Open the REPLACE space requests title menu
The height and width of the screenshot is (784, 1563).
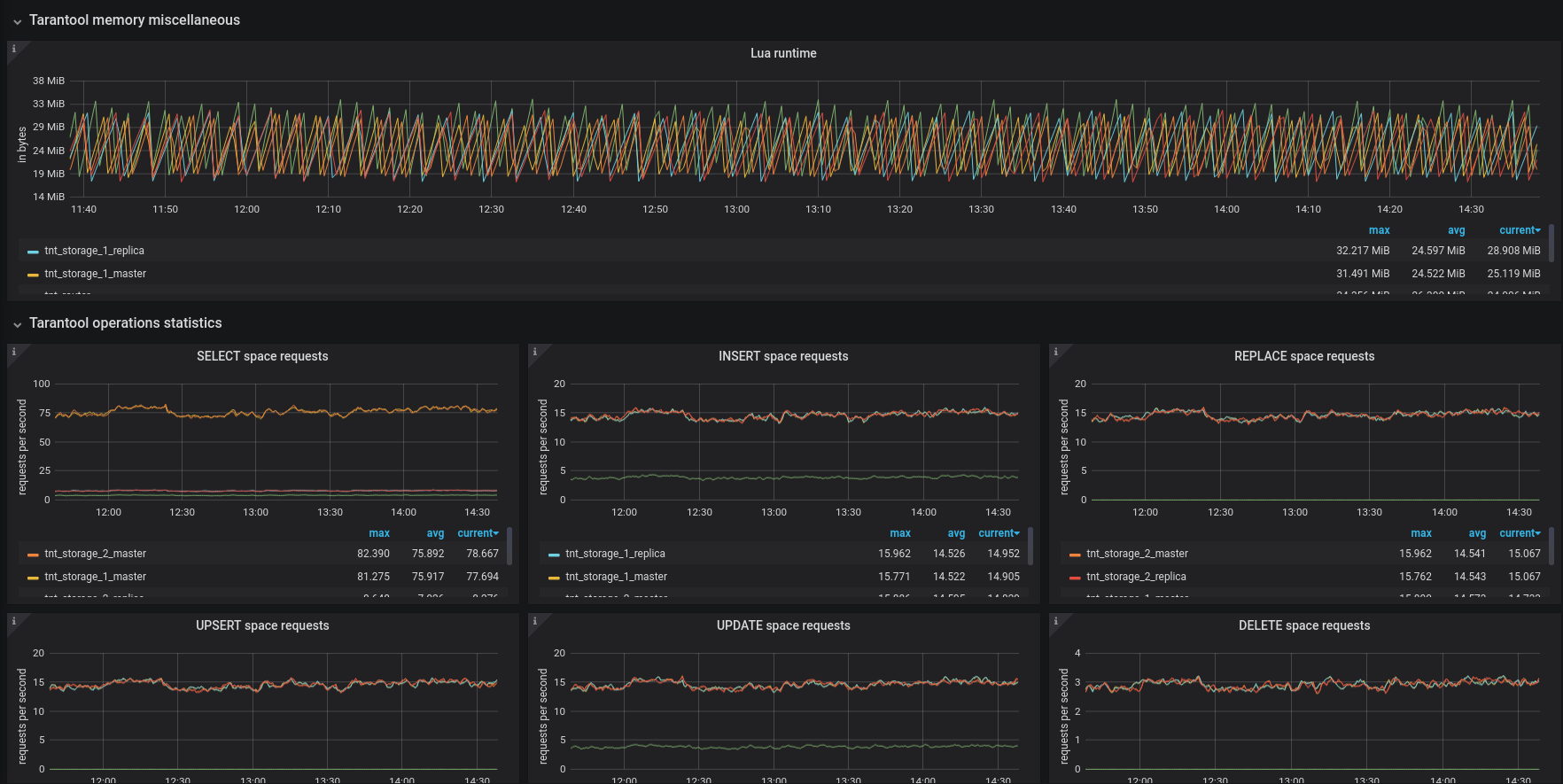point(1304,356)
